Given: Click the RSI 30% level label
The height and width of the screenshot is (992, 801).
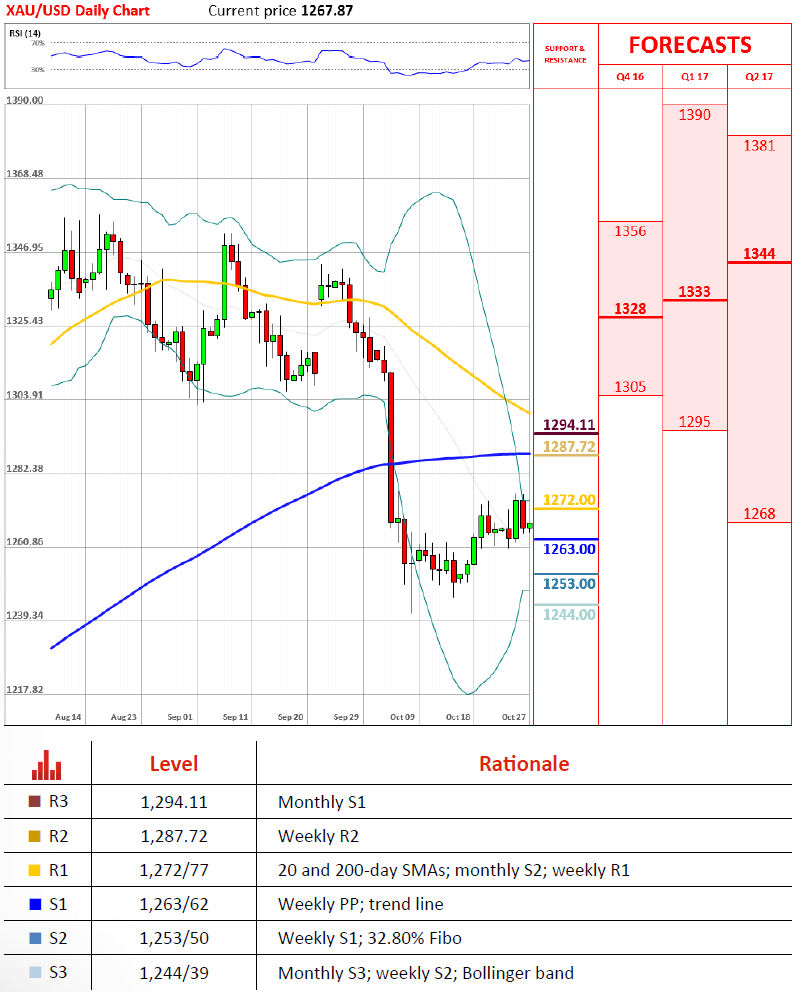Looking at the screenshot, I should tap(38, 70).
